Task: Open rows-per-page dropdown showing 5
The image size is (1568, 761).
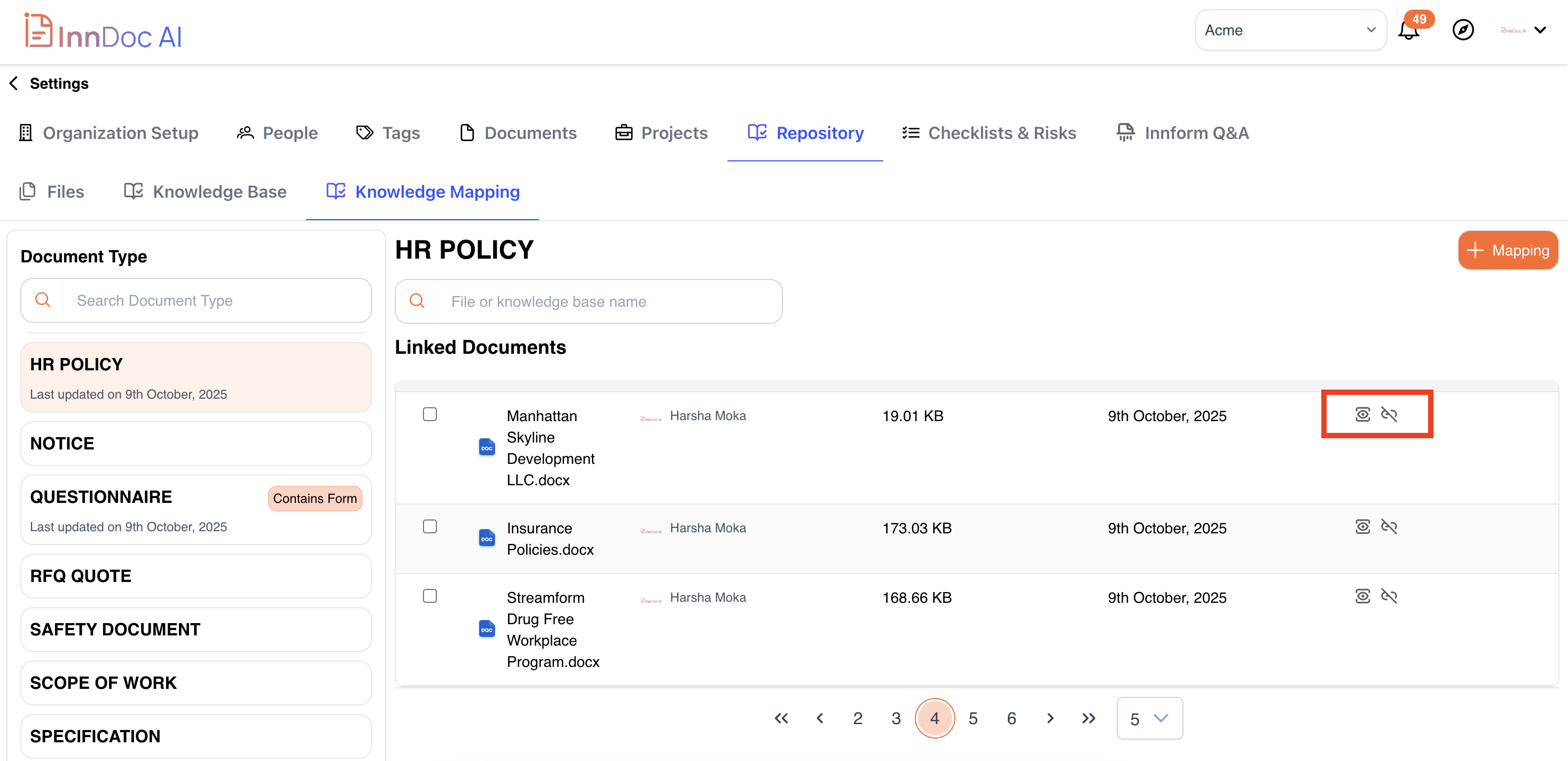Action: pyautogui.click(x=1149, y=719)
